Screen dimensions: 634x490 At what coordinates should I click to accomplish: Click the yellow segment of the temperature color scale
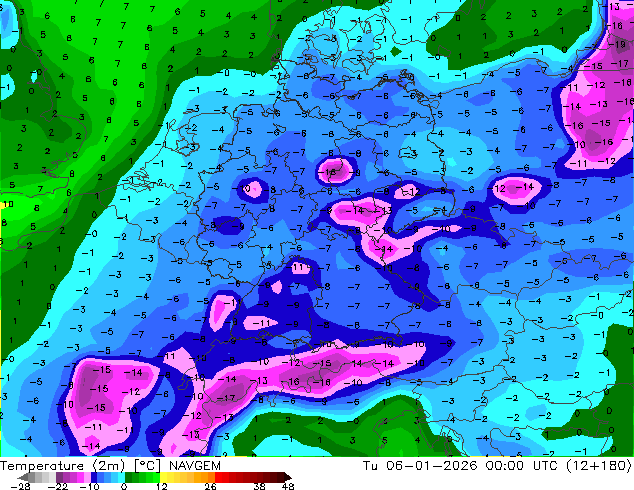tap(163, 477)
